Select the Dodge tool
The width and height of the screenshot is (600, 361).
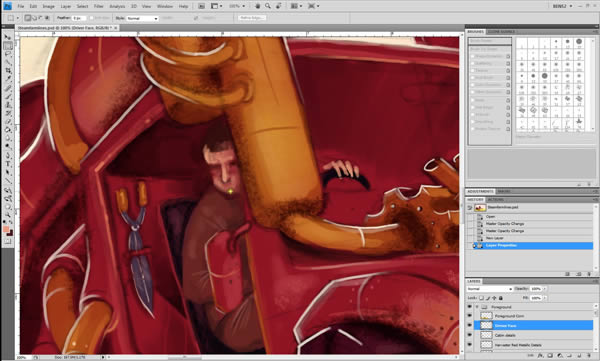point(8,147)
